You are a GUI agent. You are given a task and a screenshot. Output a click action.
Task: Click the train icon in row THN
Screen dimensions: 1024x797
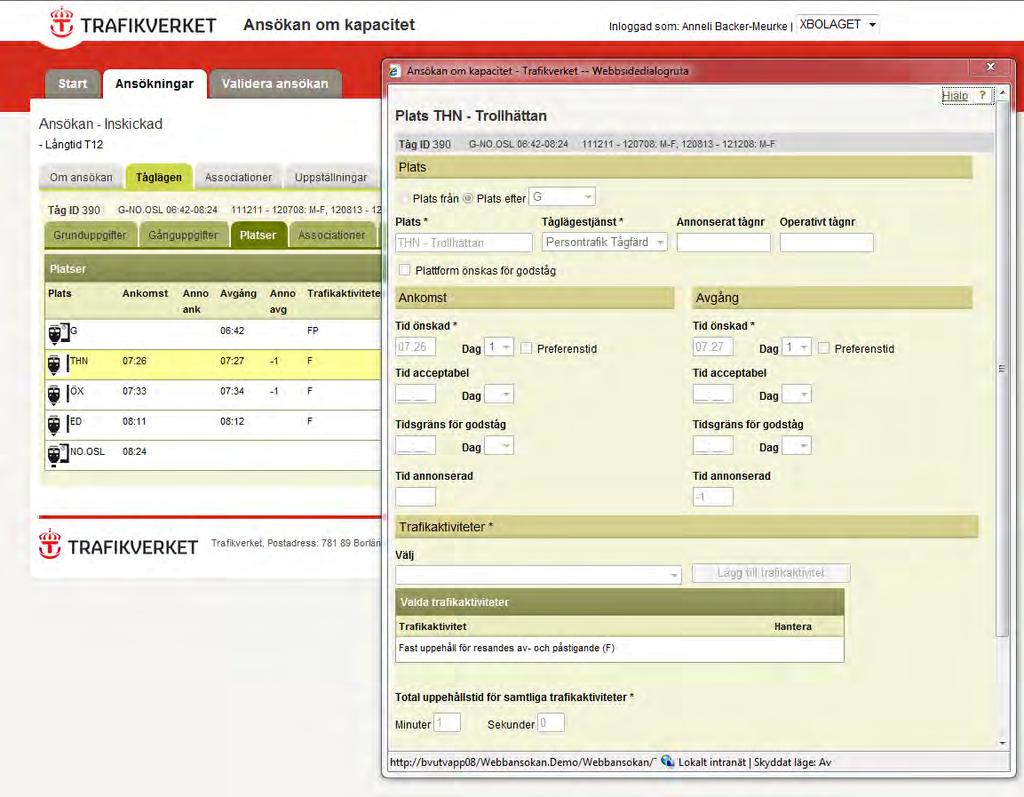[x=54, y=365]
